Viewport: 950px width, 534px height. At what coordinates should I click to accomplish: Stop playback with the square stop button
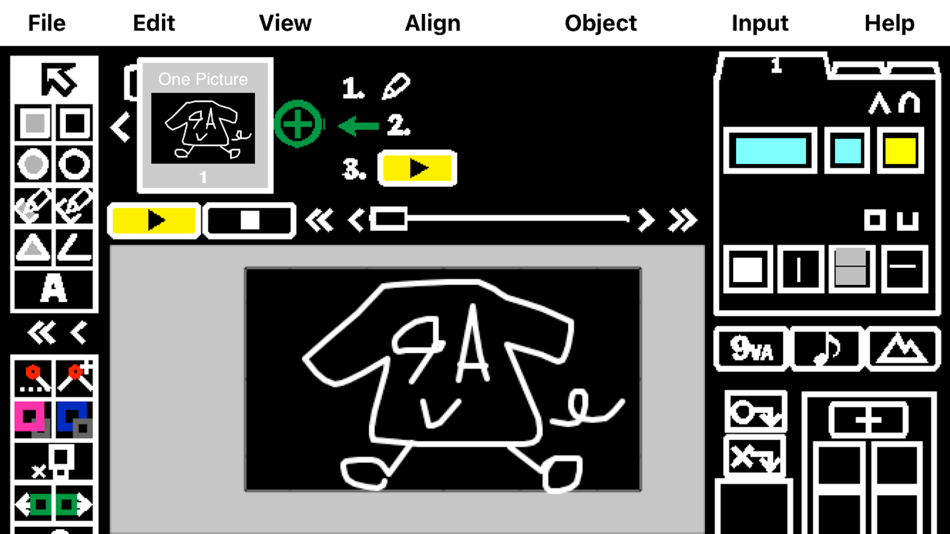[x=250, y=220]
